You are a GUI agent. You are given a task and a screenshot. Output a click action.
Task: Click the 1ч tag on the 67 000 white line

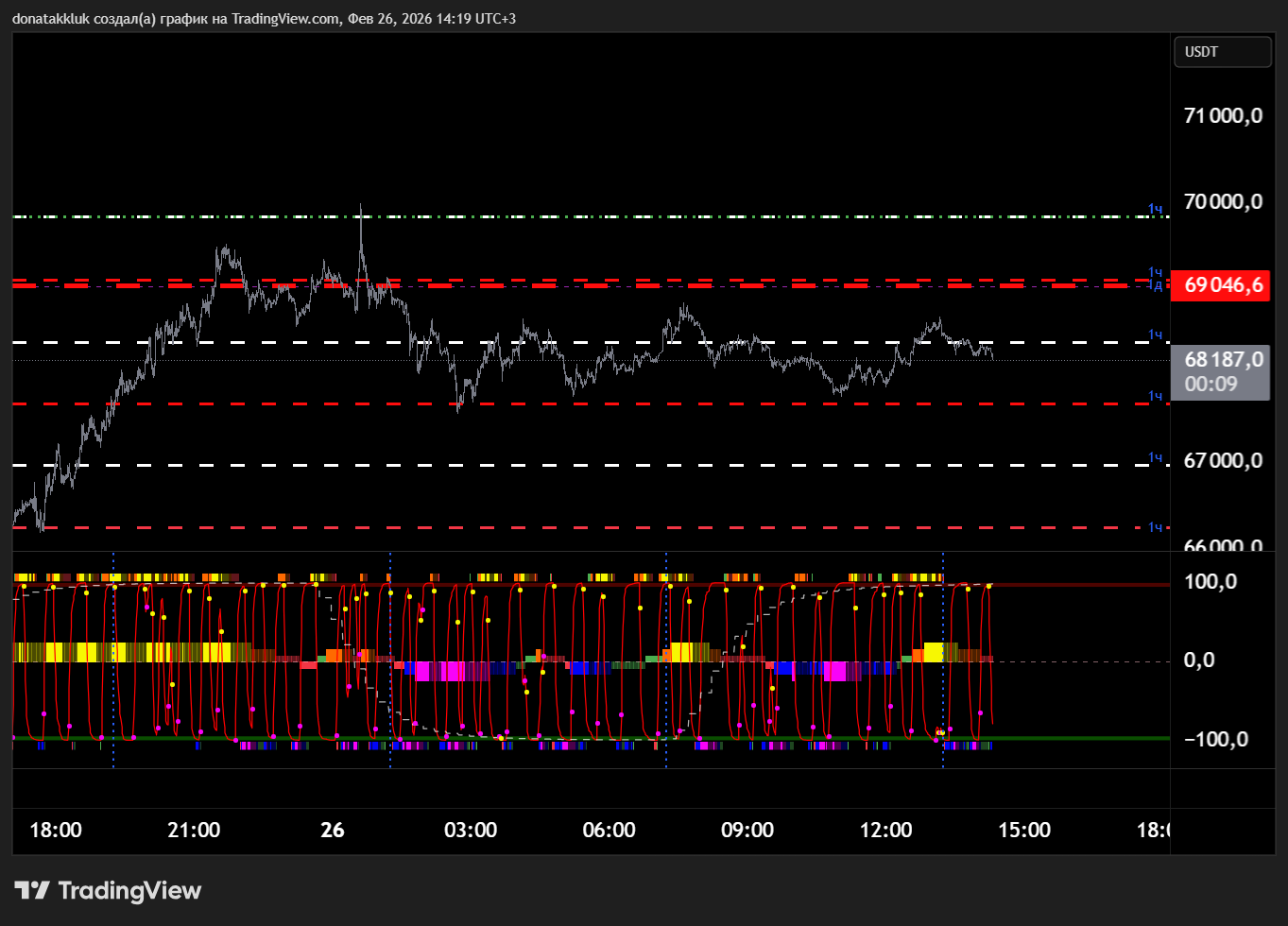click(x=1155, y=457)
